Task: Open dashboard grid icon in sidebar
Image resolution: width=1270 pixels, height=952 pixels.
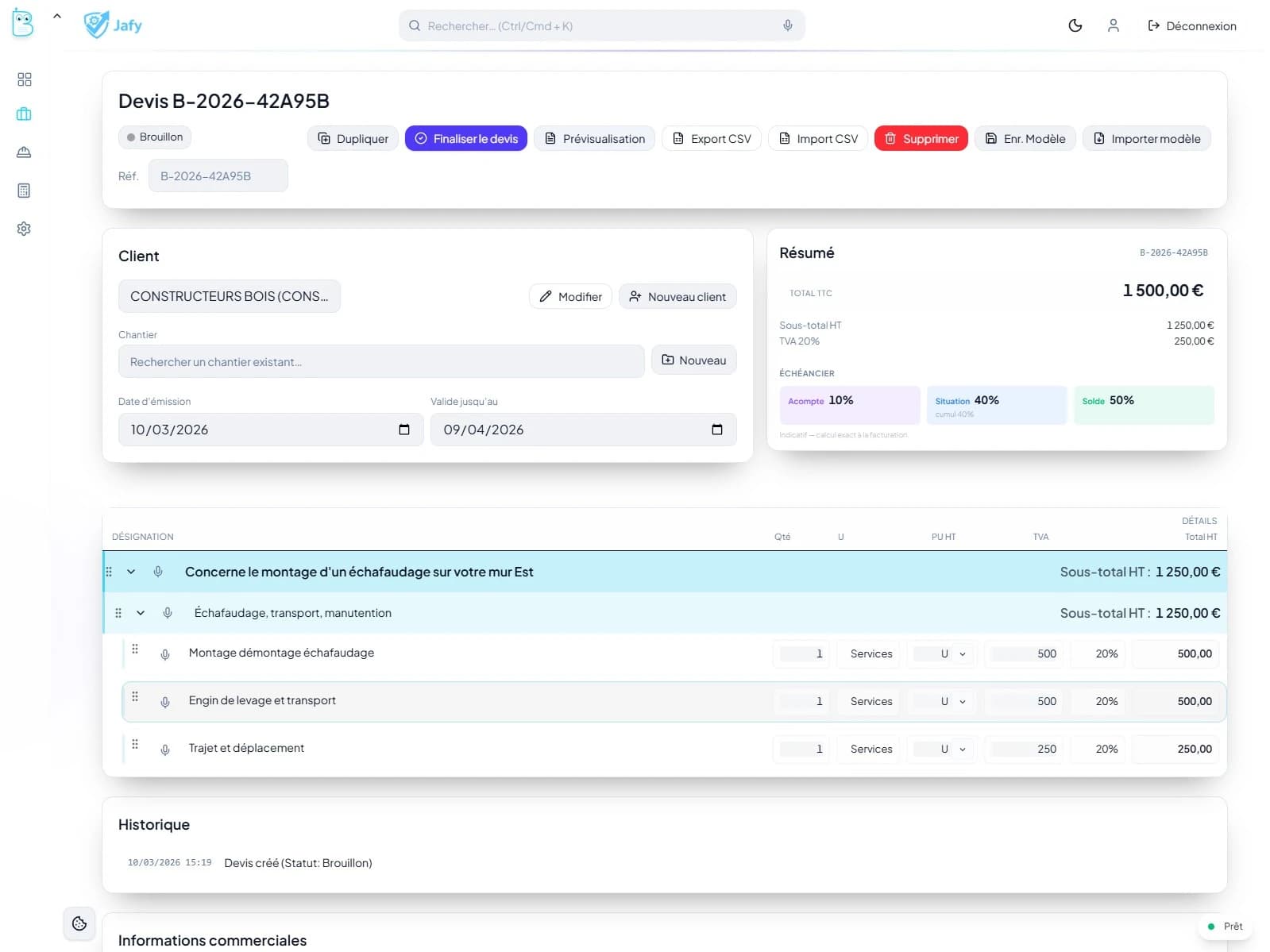Action: click(x=24, y=79)
